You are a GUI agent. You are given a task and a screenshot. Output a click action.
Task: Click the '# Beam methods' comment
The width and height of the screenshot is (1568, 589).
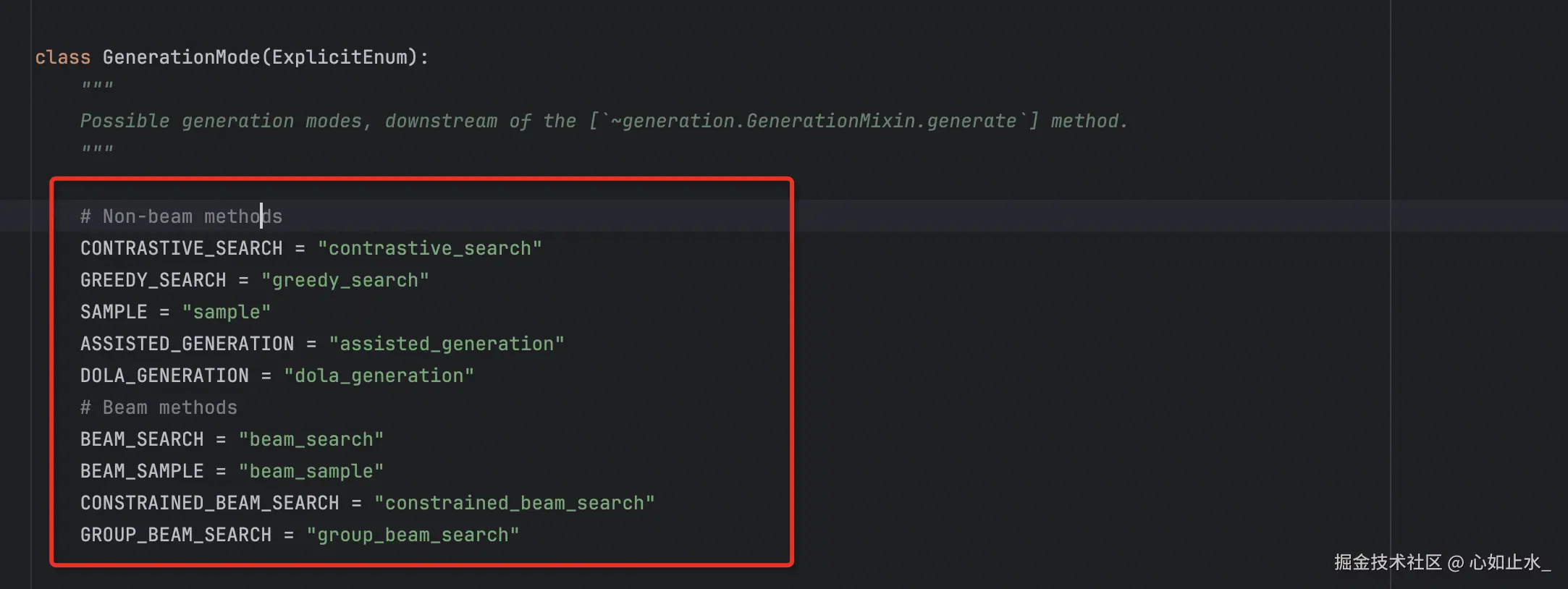[x=159, y=407]
